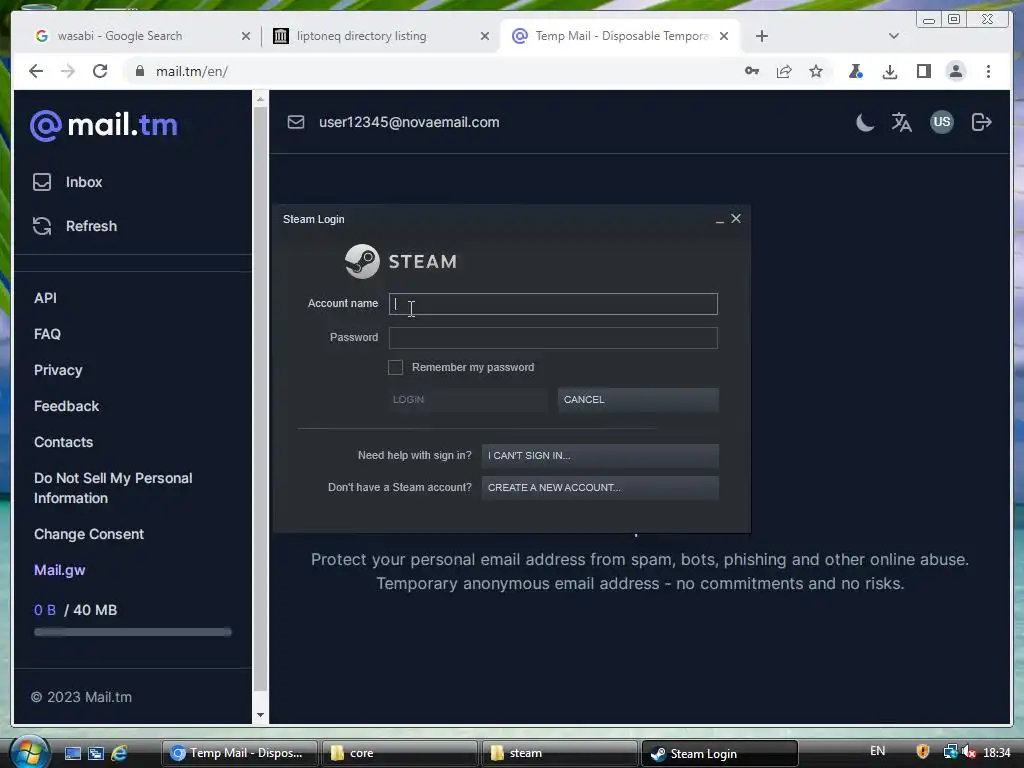1024x768 pixels.
Task: Toggle dark mode moon icon on mail.tm
Action: pyautogui.click(x=865, y=122)
